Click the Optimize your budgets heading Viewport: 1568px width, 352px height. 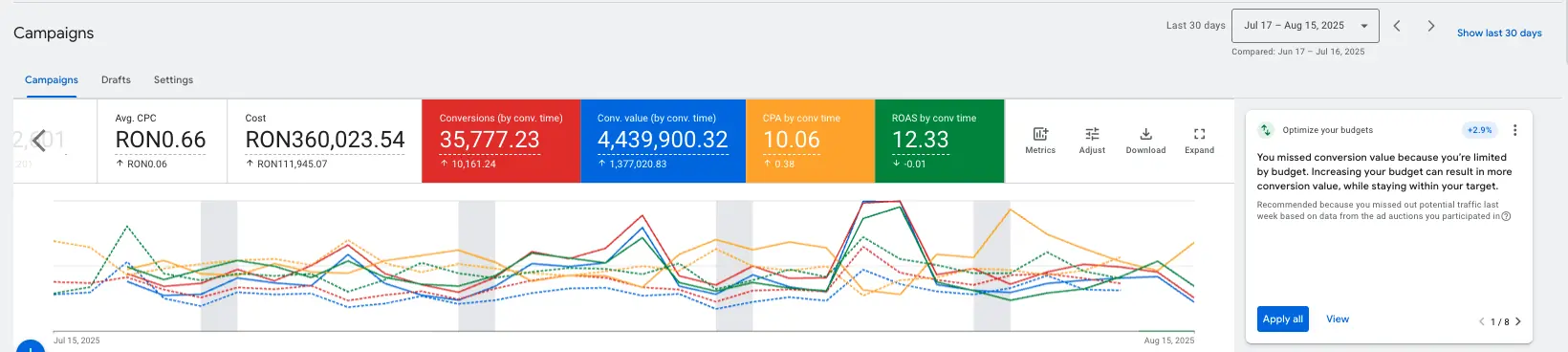pyautogui.click(x=1328, y=130)
